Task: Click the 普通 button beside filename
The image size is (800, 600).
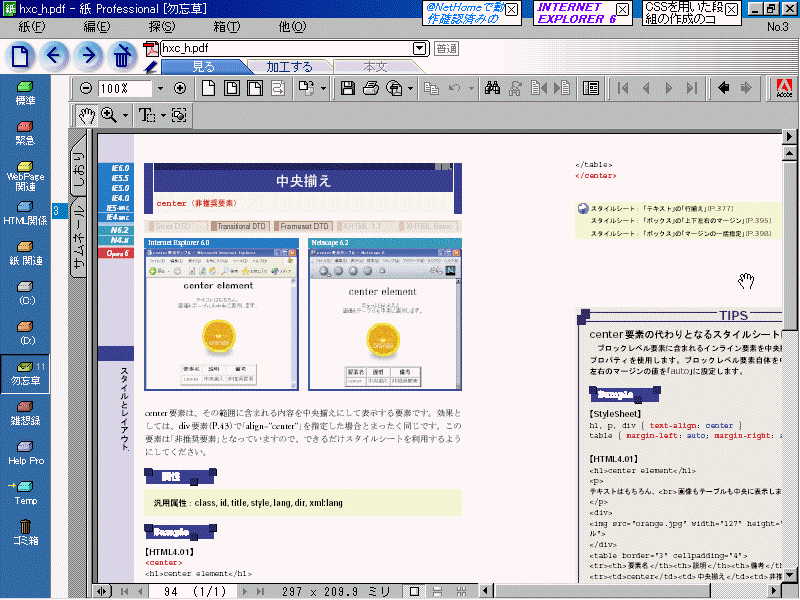Action: [x=446, y=48]
